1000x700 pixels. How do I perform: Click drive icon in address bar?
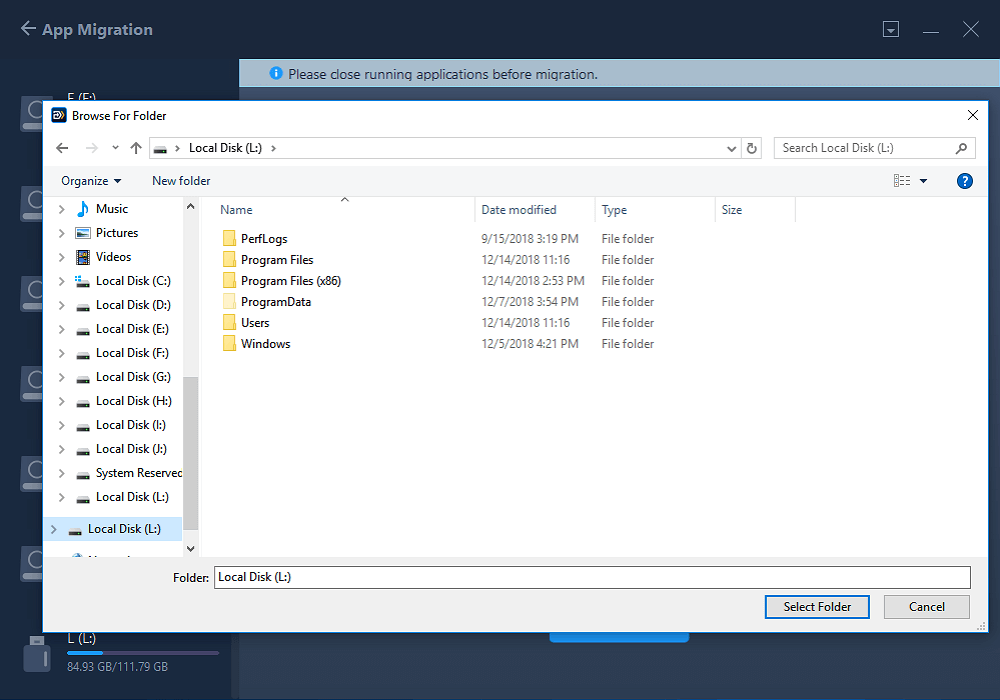(161, 149)
